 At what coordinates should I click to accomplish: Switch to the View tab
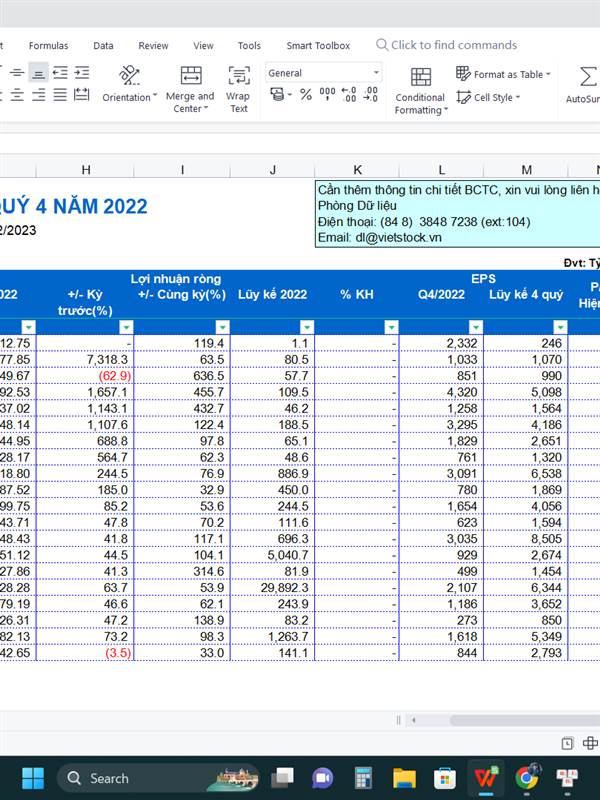(203, 46)
